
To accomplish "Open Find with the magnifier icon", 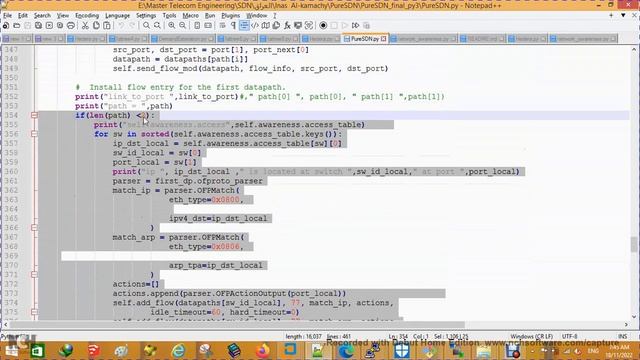I will point(146,25).
